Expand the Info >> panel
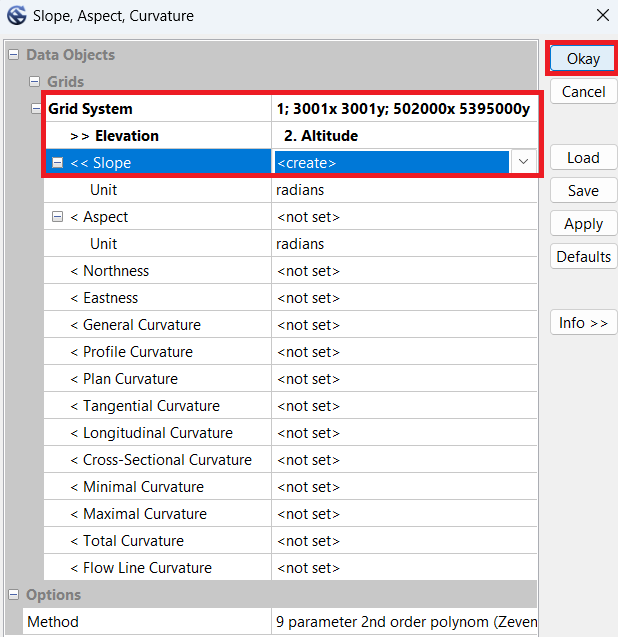The width and height of the screenshot is (618, 637). 583,322
